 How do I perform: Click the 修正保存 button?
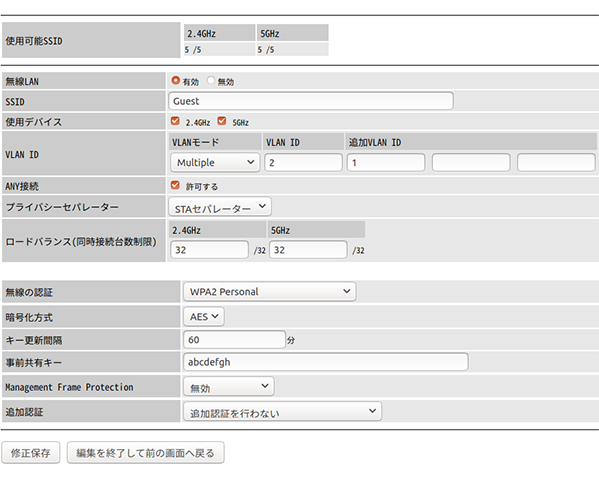point(31,453)
